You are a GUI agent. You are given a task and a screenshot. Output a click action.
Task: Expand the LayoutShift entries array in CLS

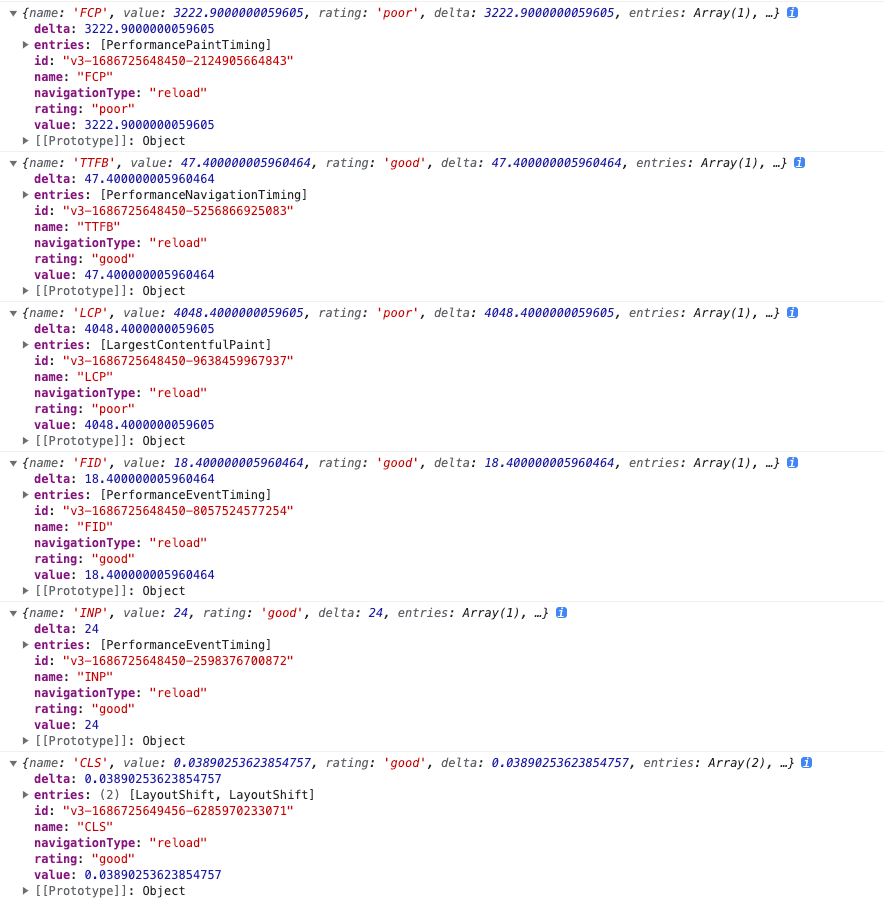pyautogui.click(x=26, y=795)
